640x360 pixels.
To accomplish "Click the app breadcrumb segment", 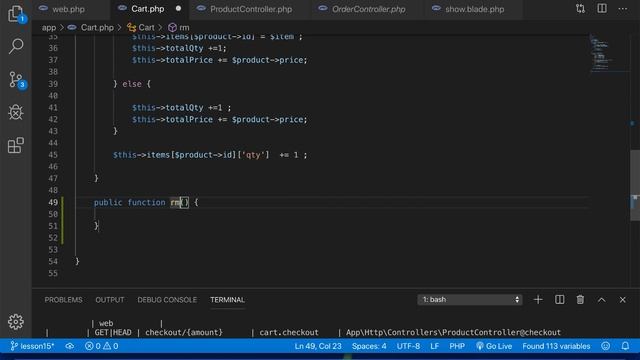I will 49,28.
